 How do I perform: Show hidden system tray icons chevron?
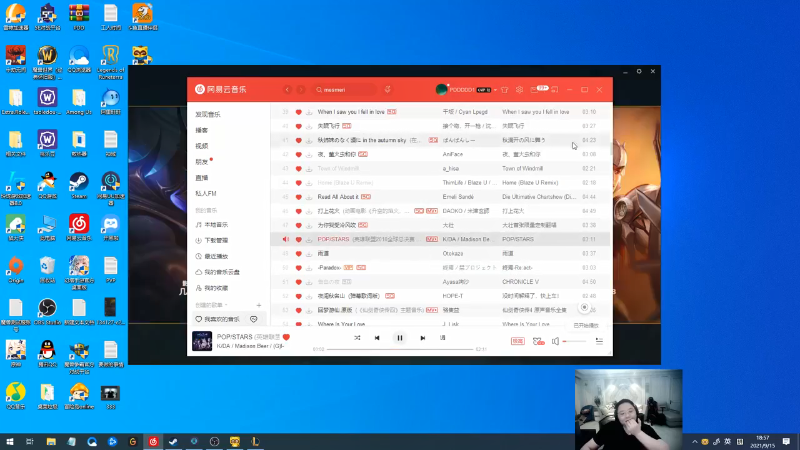694,442
